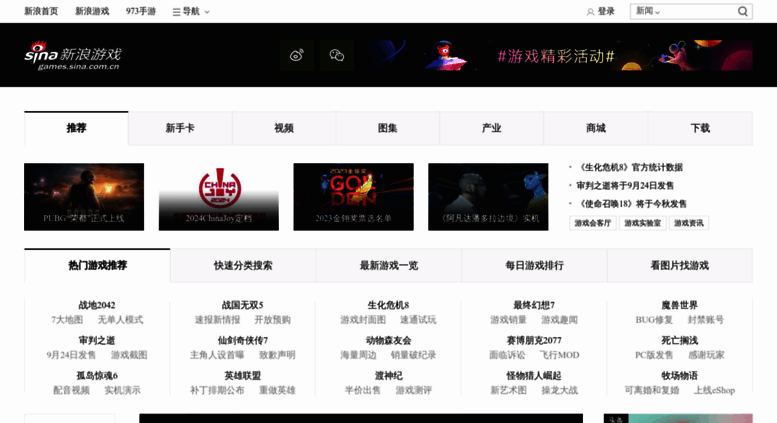This screenshot has height=423, width=777.
Task: Expand the 导航 dropdown arrow
Action: [x=207, y=12]
